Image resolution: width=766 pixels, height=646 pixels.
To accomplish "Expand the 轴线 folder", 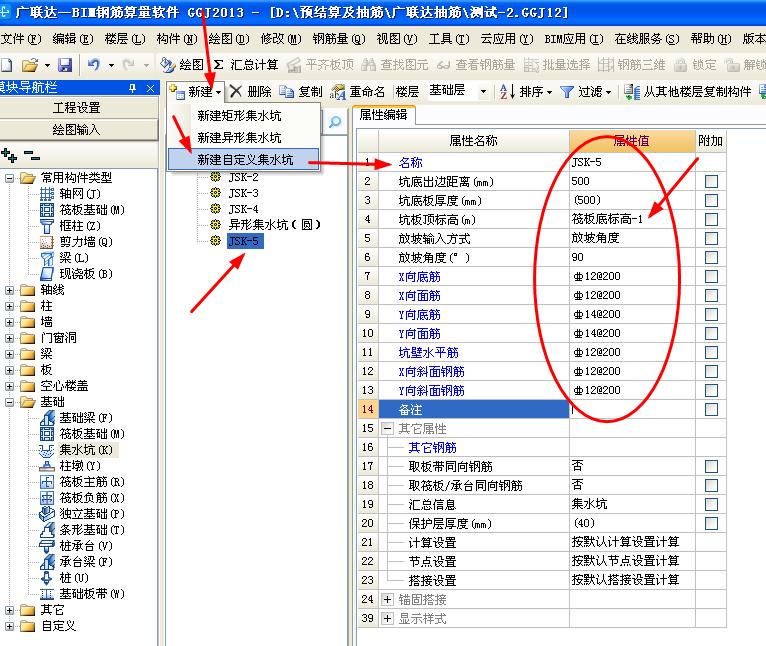I will tap(9, 290).
